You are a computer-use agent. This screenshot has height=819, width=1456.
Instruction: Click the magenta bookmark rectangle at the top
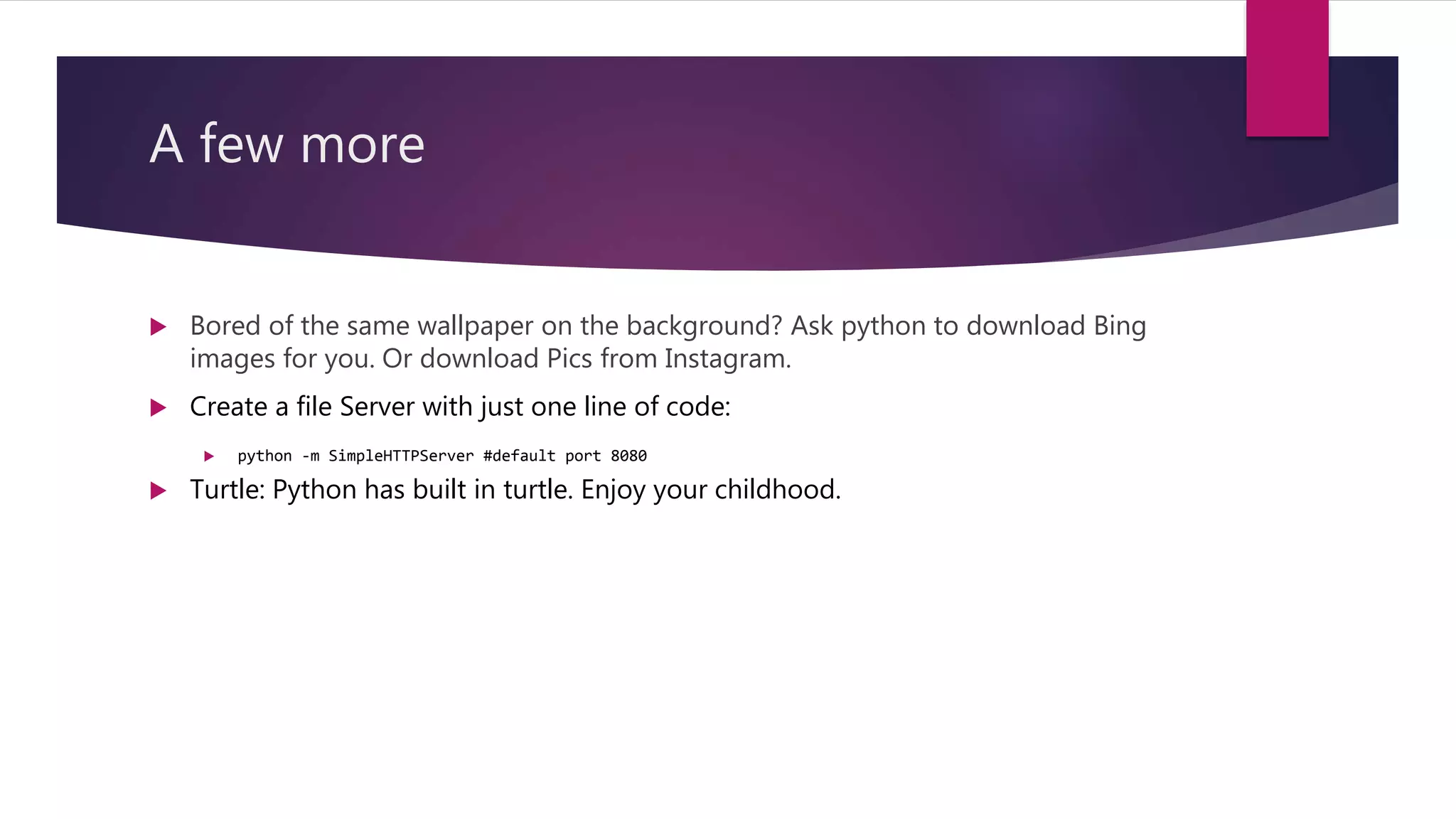(x=1287, y=68)
